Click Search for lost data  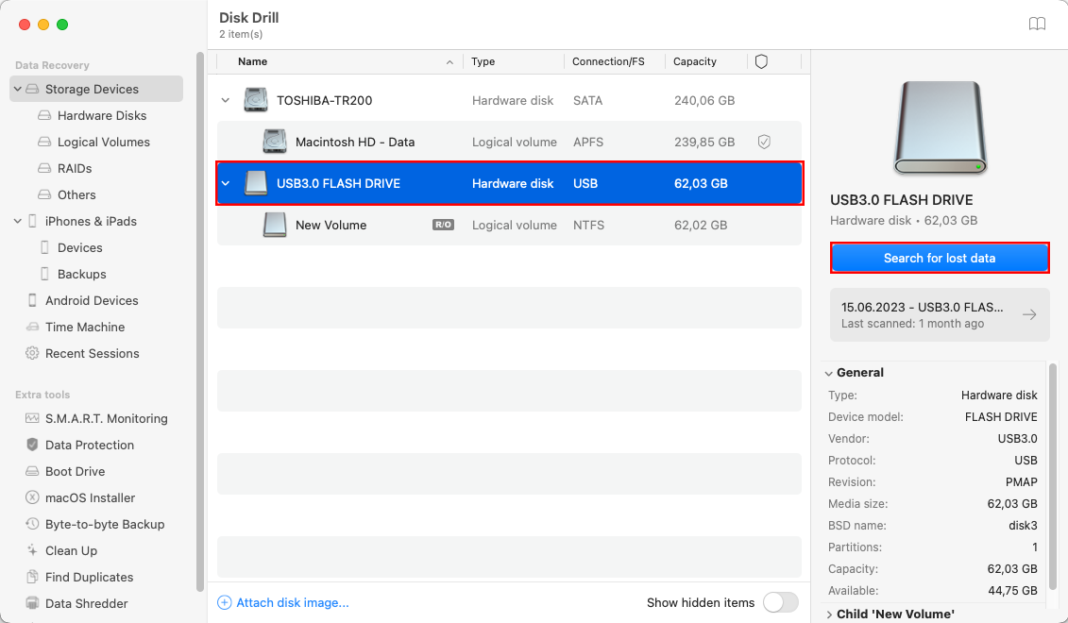pyautogui.click(x=939, y=258)
